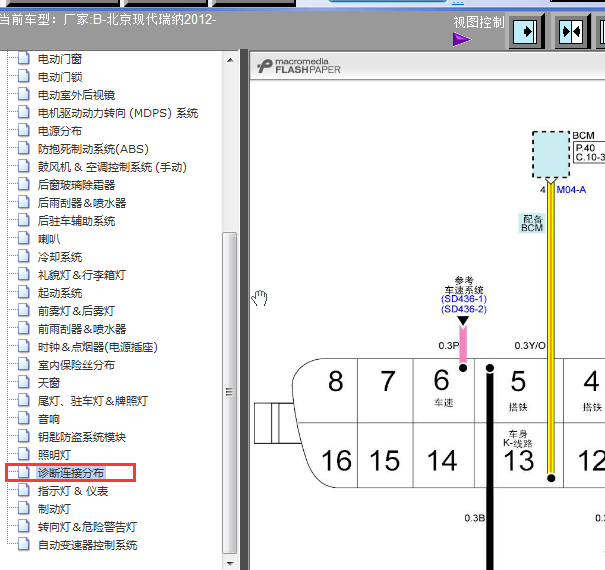Select 自动变速器控制系统 entry
Screen dimensions: 605x570
coord(87,545)
